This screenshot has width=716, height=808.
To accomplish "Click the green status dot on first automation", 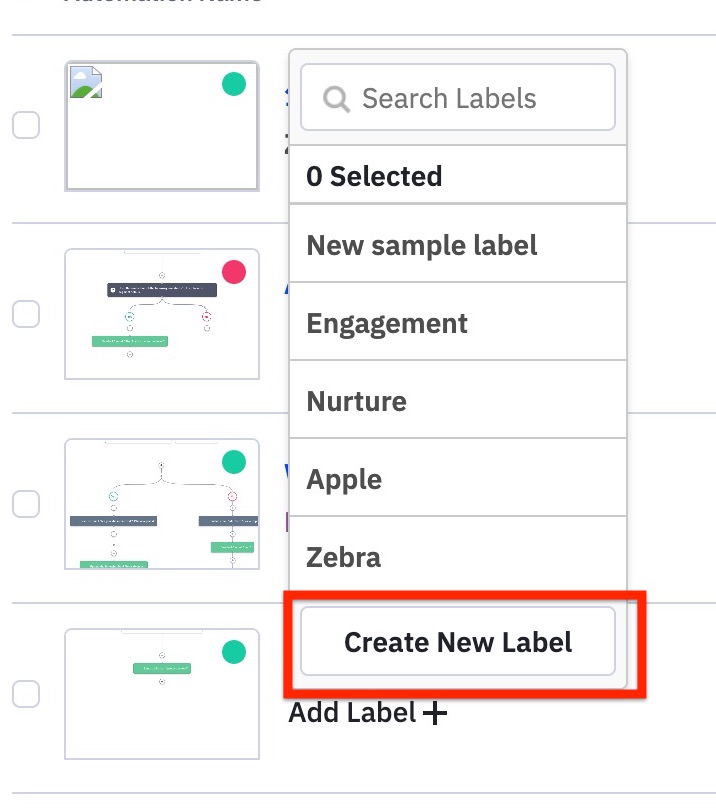I will (x=233, y=84).
